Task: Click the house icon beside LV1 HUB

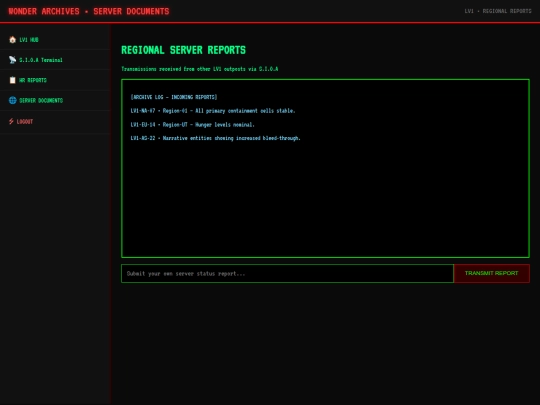Action: tap(12, 40)
